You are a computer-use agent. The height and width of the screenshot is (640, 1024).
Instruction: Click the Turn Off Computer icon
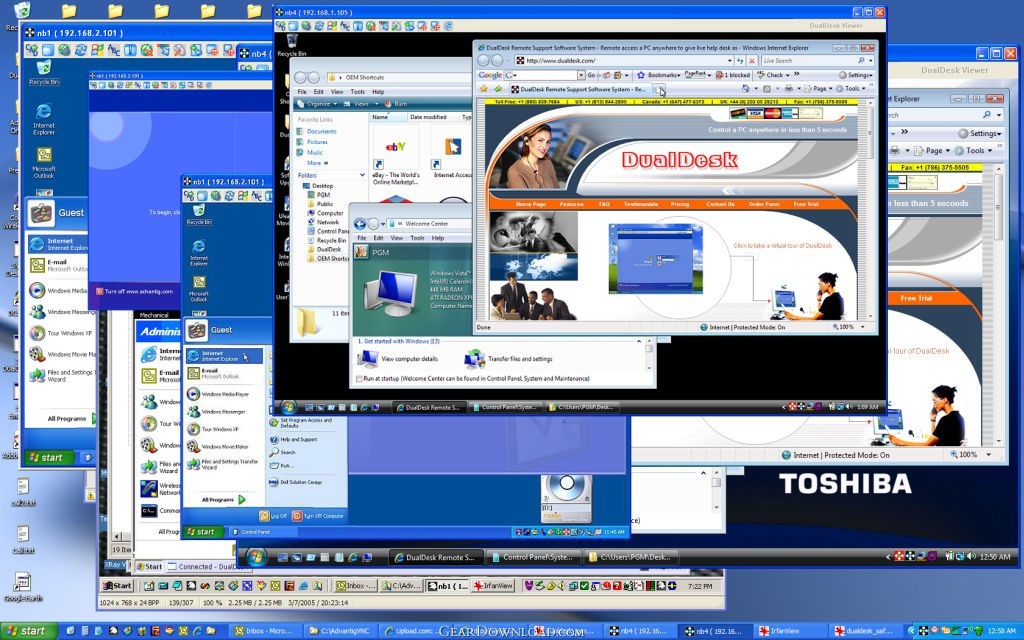[297, 516]
